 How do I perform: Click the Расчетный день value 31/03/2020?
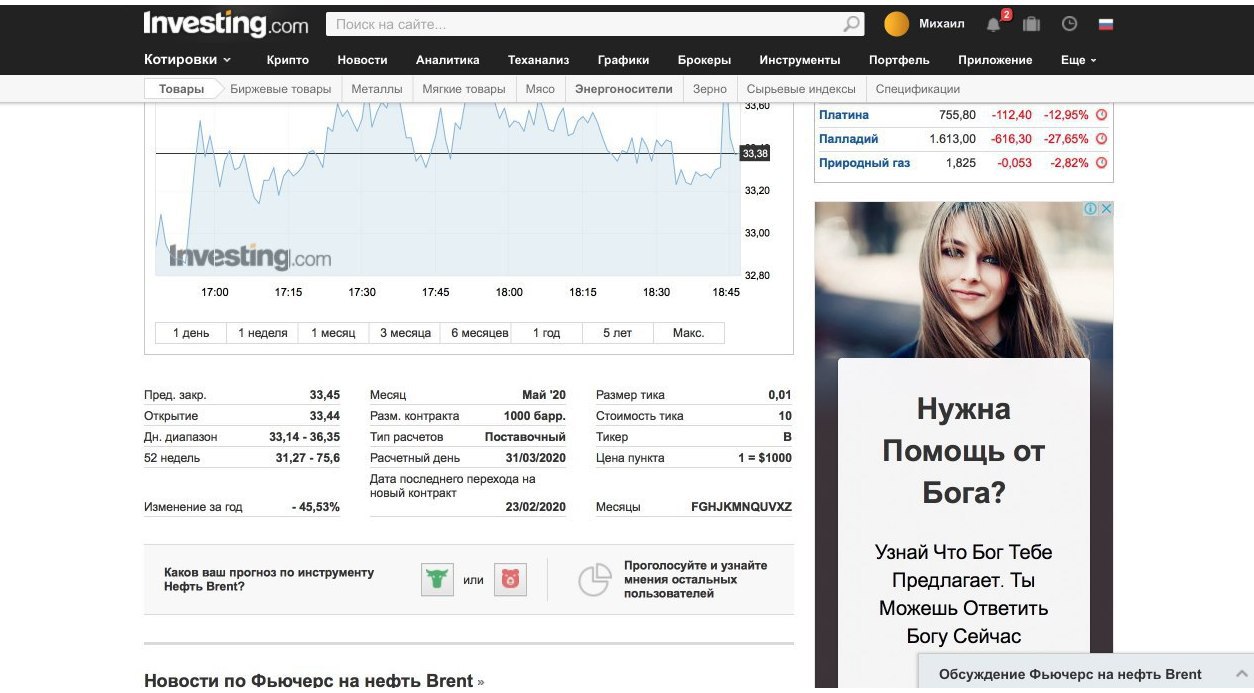pos(536,458)
